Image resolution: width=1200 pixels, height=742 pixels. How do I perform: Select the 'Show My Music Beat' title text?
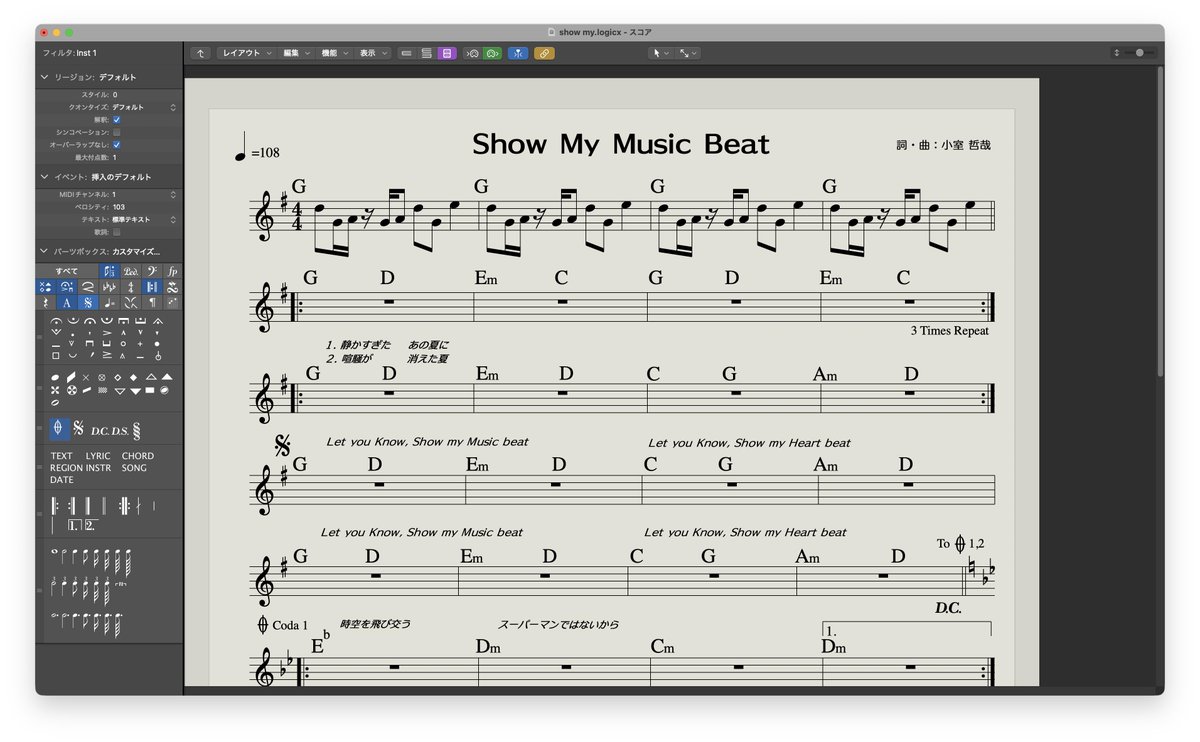[x=620, y=144]
